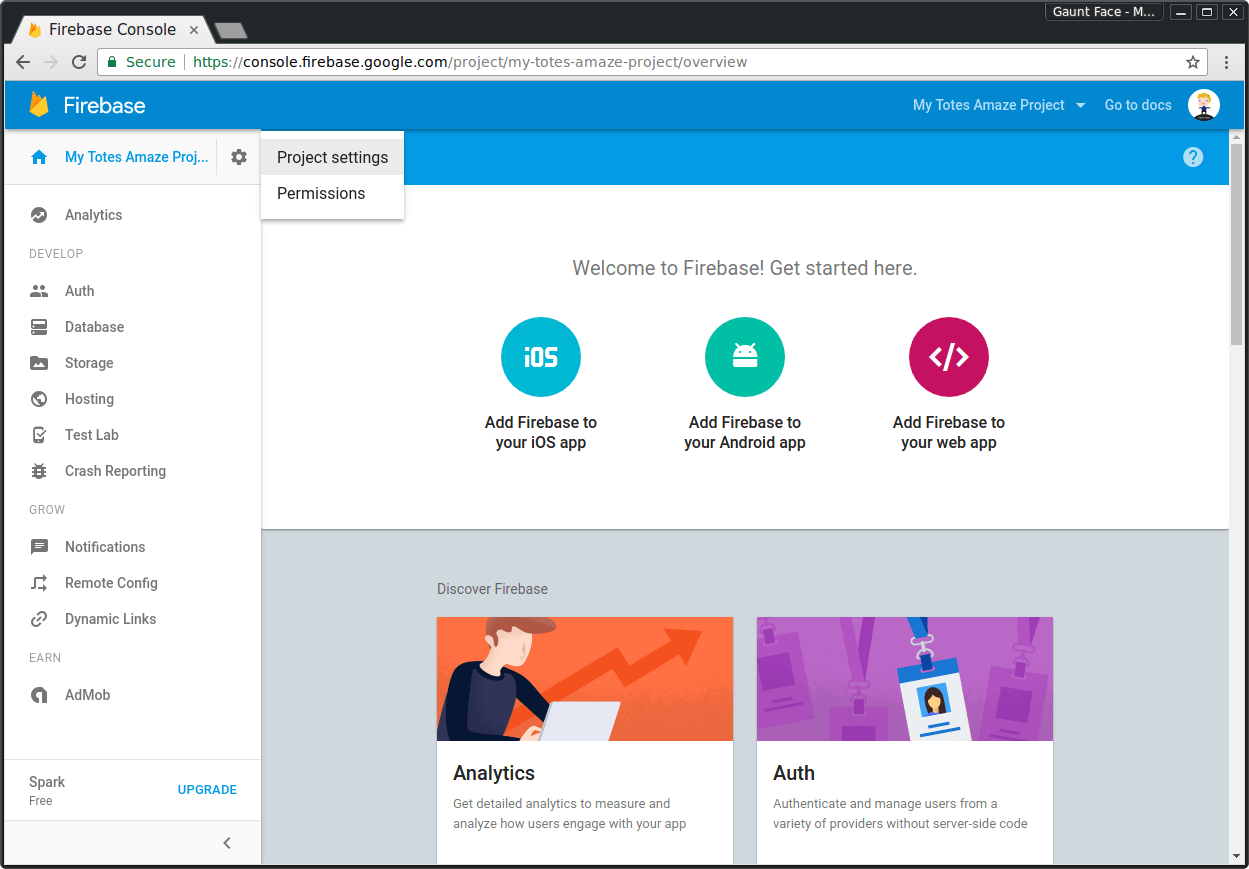This screenshot has width=1249, height=869.
Task: Select Dynamic Links in the sidebar
Action: [110, 619]
